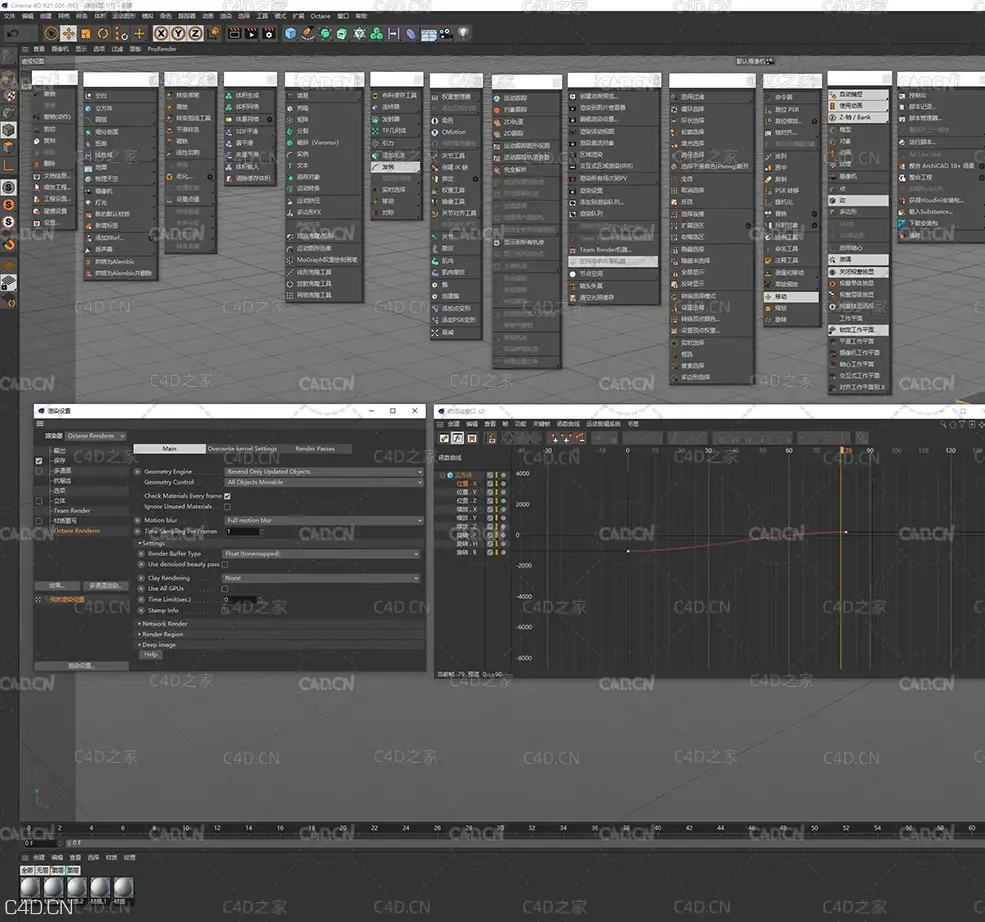Switch timeline to Dope Sheet mode icon
This screenshot has height=922, width=985.
(x=444, y=438)
